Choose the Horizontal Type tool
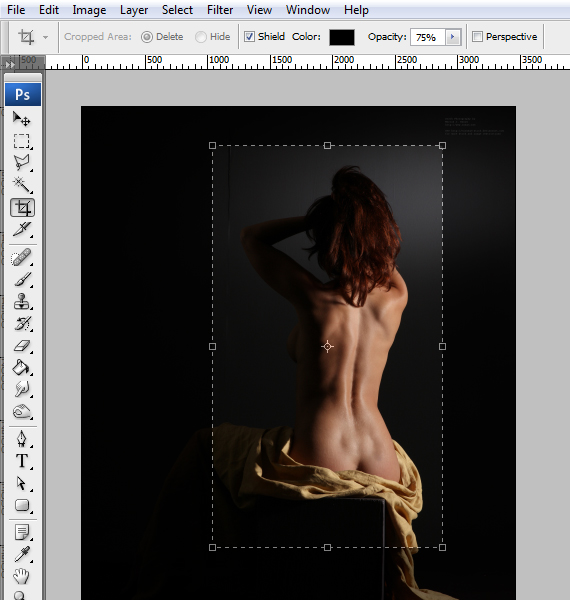The image size is (570, 600). point(21,461)
